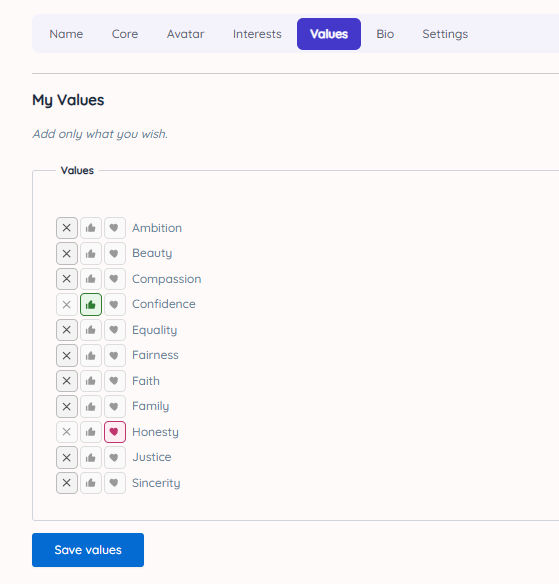Clear Honesty rating with X icon
The height and width of the screenshot is (584, 559).
(67, 432)
